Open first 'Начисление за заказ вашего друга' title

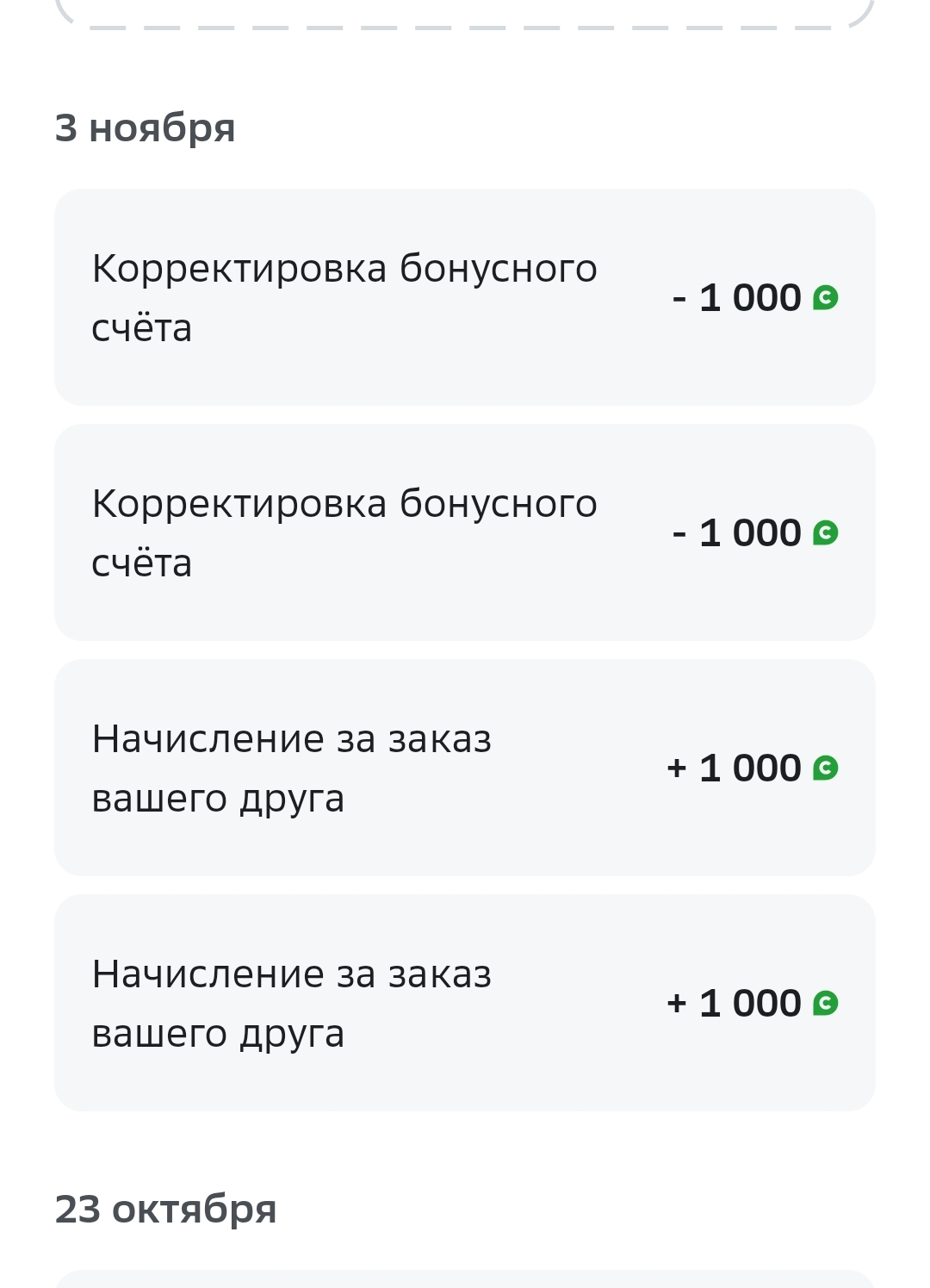coord(292,768)
